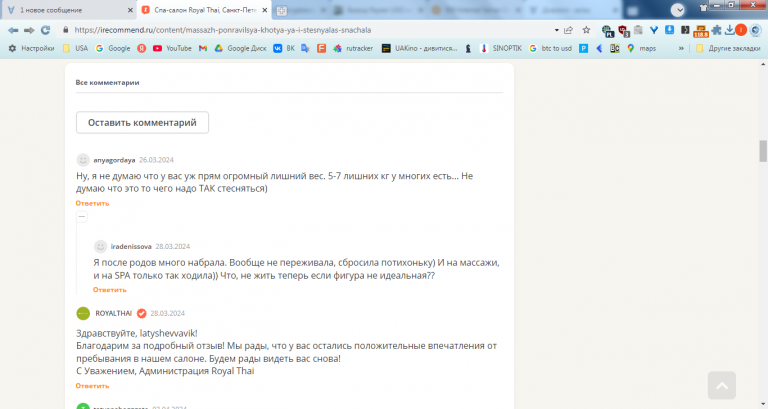Reply to iradenissova's comment via Ответить
This screenshot has width=768, height=409.
110,290
